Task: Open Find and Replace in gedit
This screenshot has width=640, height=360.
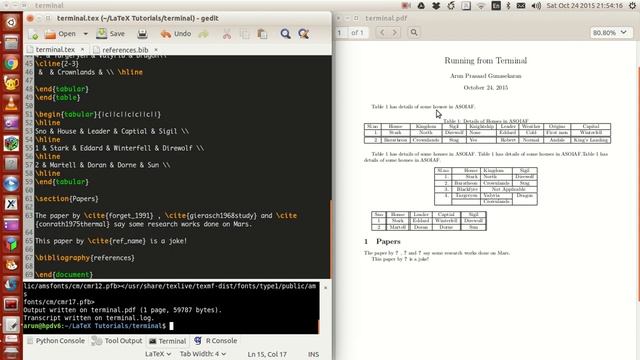Action: pos(303,34)
